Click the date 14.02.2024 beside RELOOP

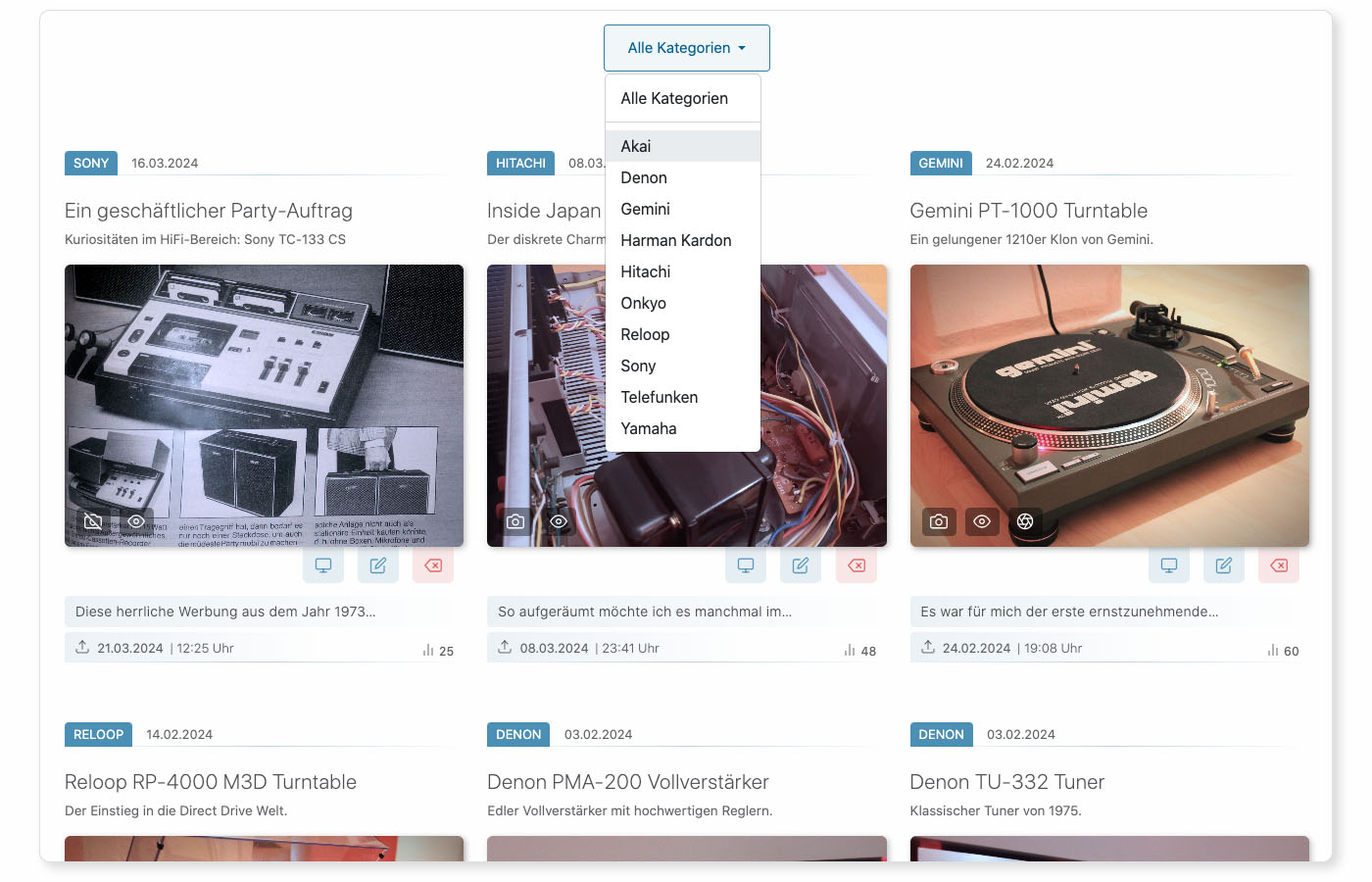click(x=179, y=735)
